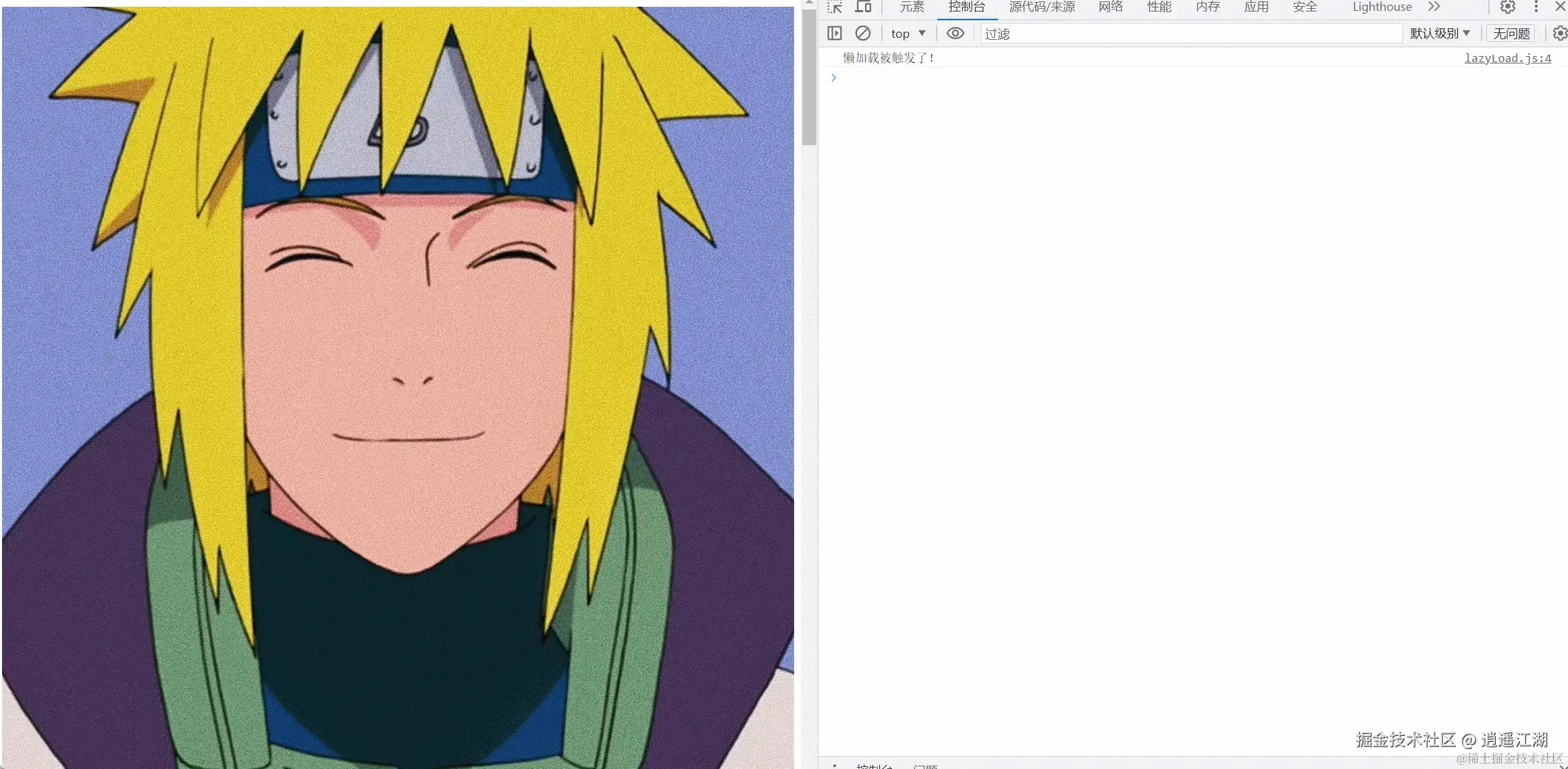Open the DevTools settings gear

(x=1507, y=7)
